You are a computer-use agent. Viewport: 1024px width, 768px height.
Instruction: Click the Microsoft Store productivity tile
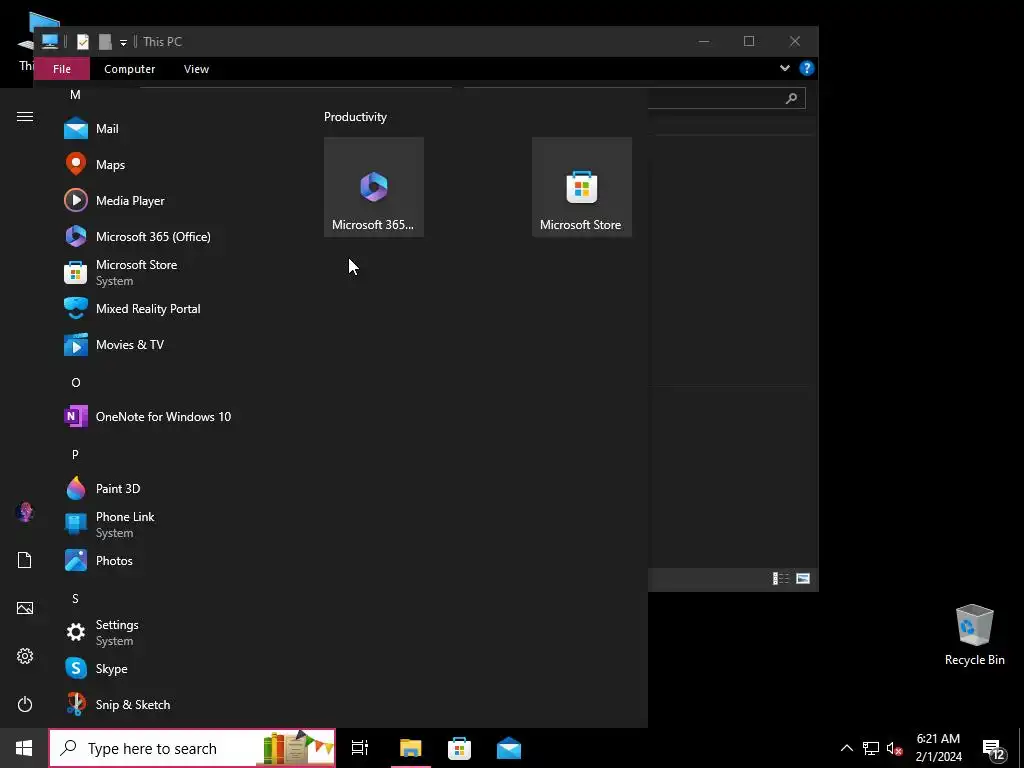tap(582, 187)
